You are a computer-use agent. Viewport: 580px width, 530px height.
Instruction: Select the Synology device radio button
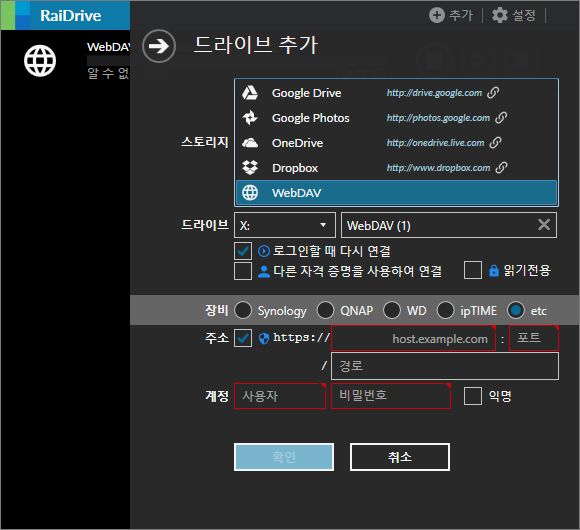[243, 310]
